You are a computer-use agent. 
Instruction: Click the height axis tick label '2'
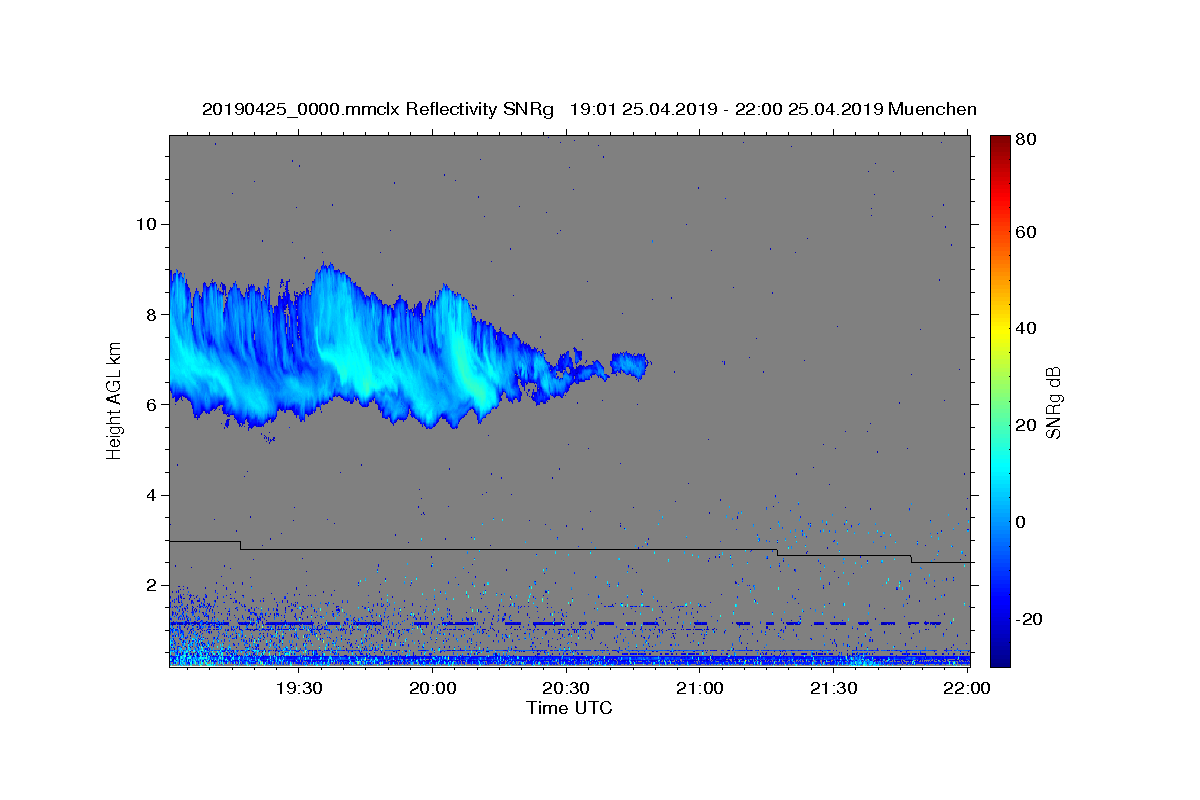click(151, 586)
